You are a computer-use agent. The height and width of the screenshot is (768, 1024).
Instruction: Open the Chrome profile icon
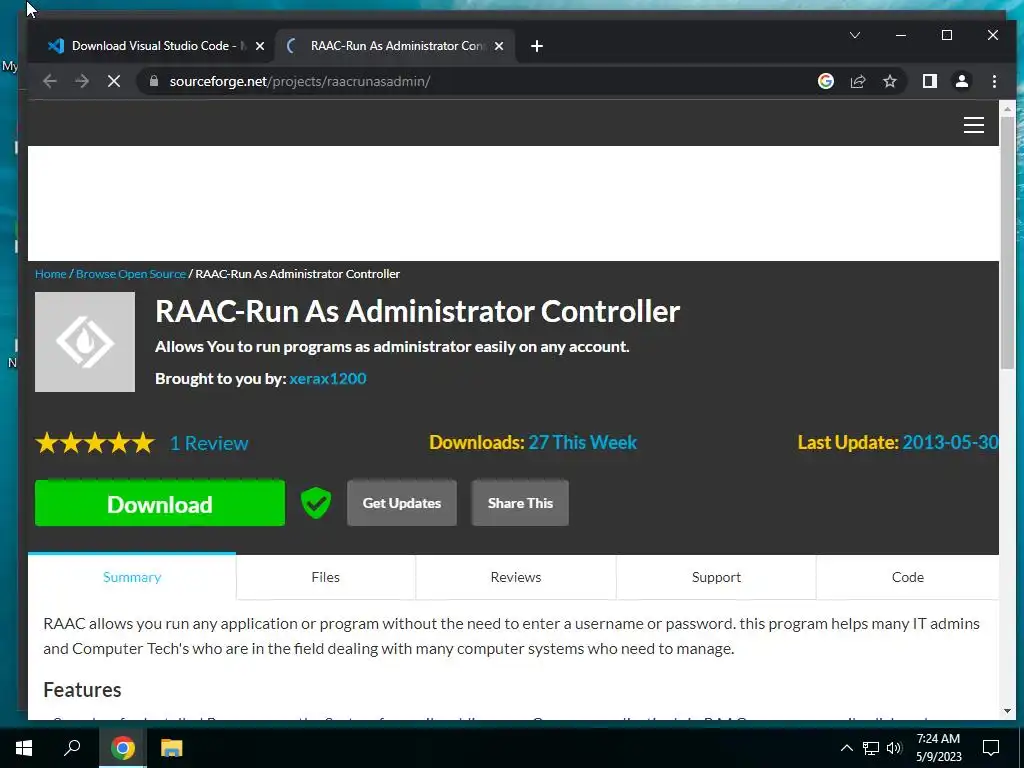(961, 81)
